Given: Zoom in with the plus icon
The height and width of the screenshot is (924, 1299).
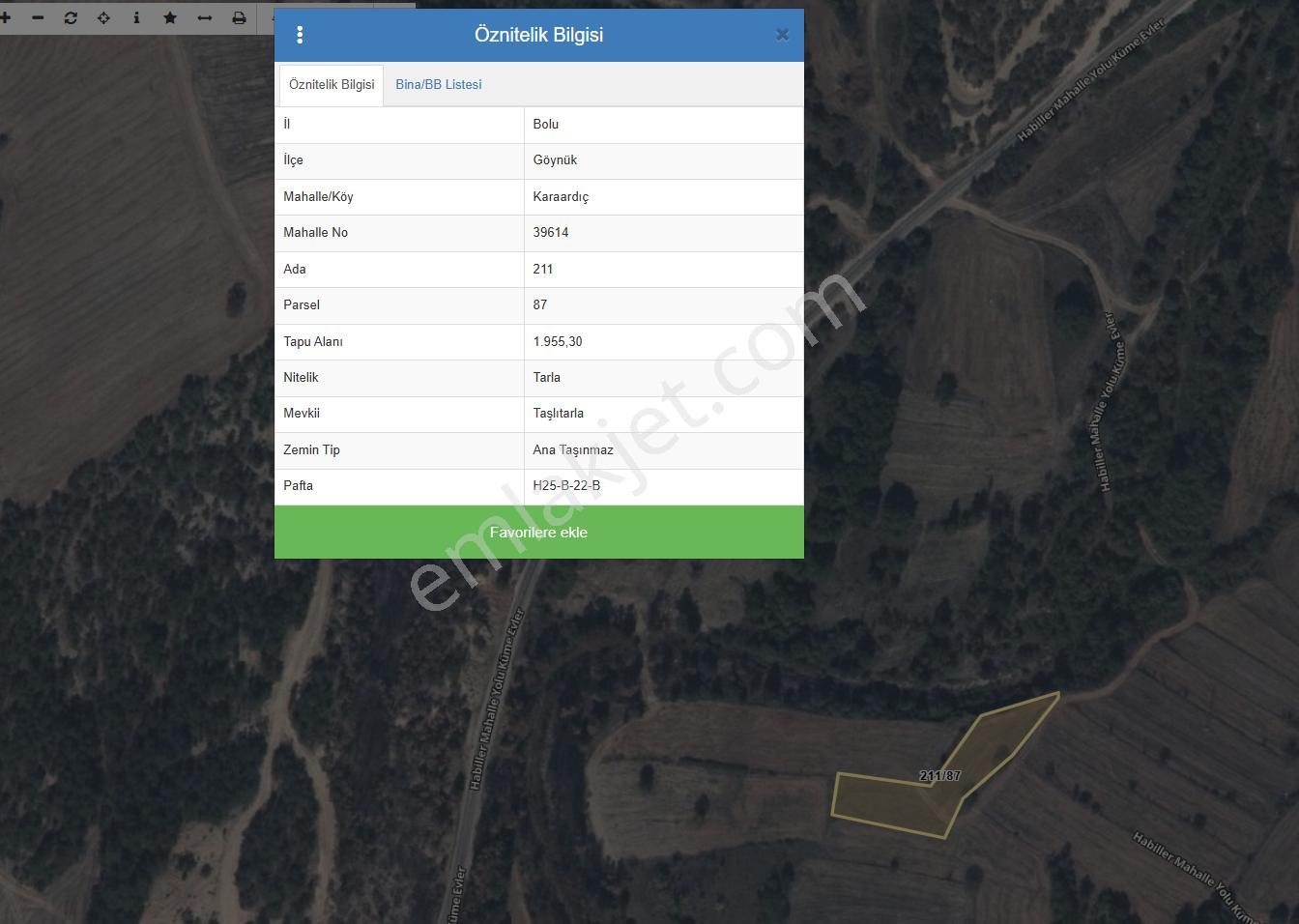Looking at the screenshot, I should point(5,17).
